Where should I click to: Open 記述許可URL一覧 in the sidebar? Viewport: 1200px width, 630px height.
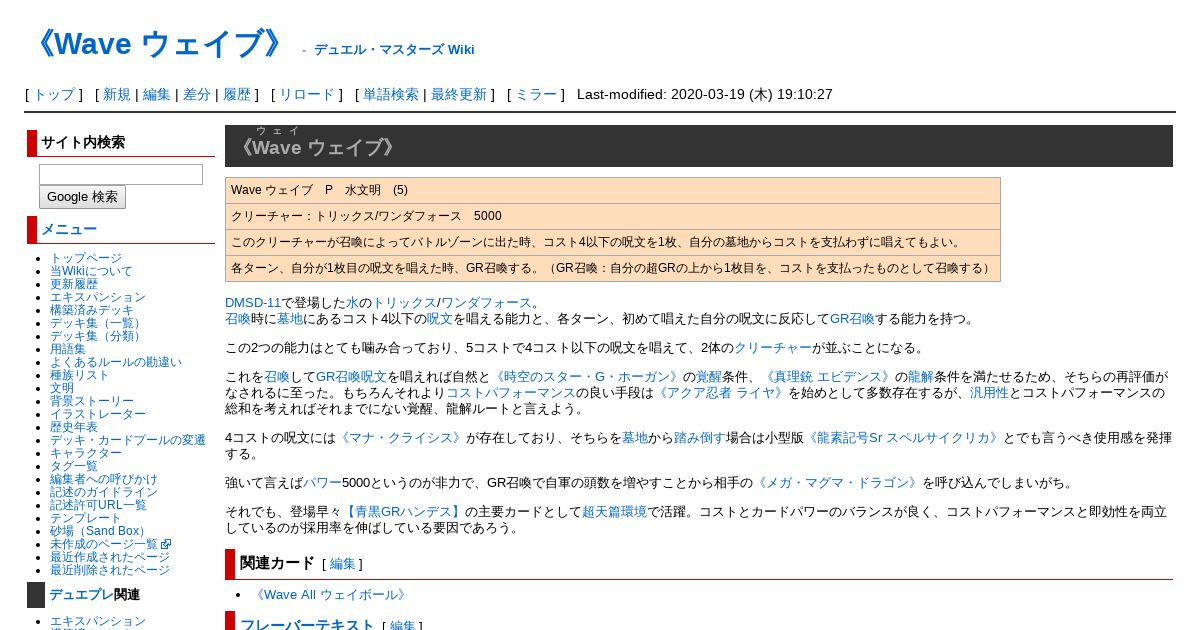point(98,505)
